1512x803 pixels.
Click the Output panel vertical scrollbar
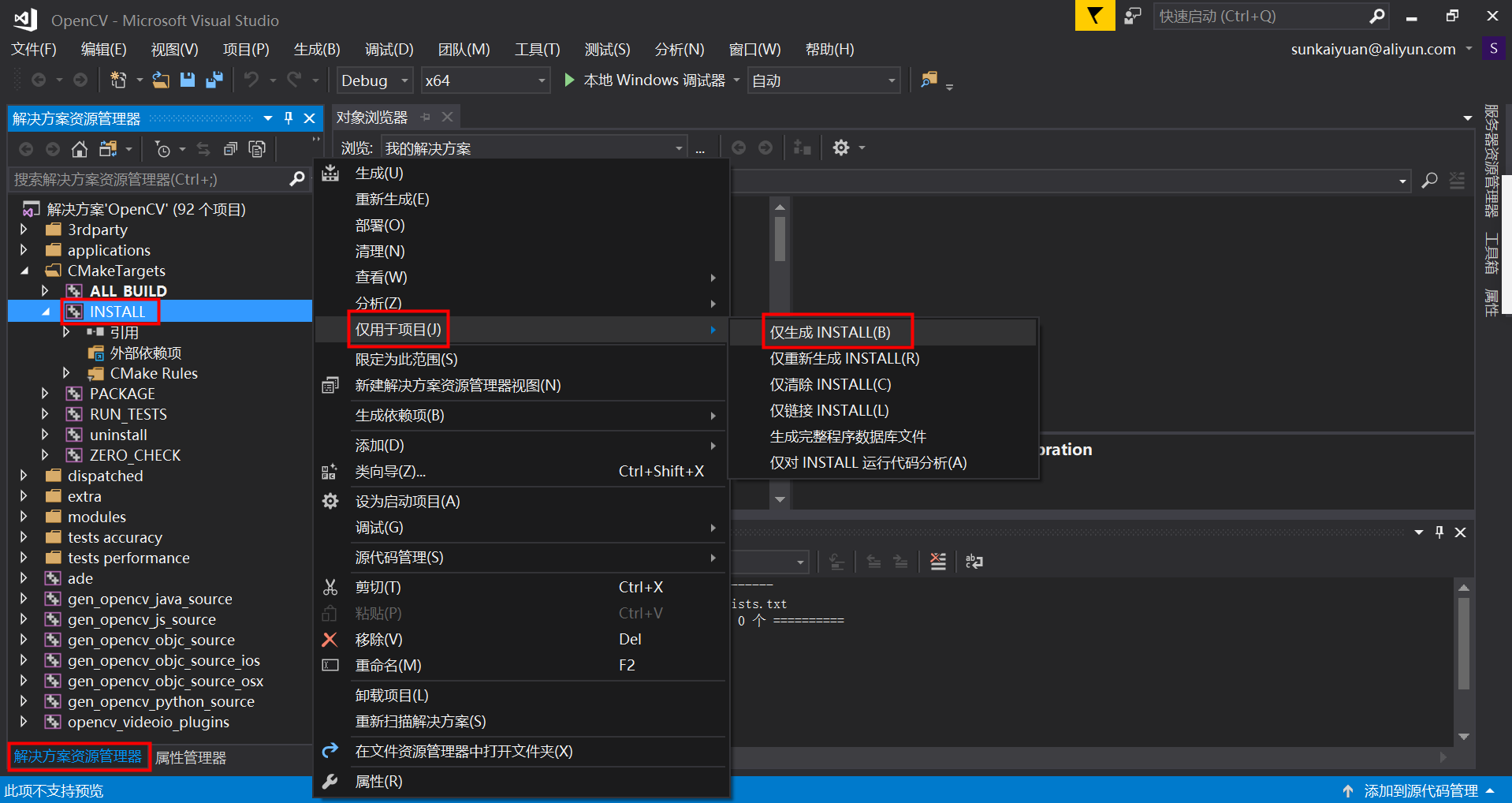(1464, 661)
